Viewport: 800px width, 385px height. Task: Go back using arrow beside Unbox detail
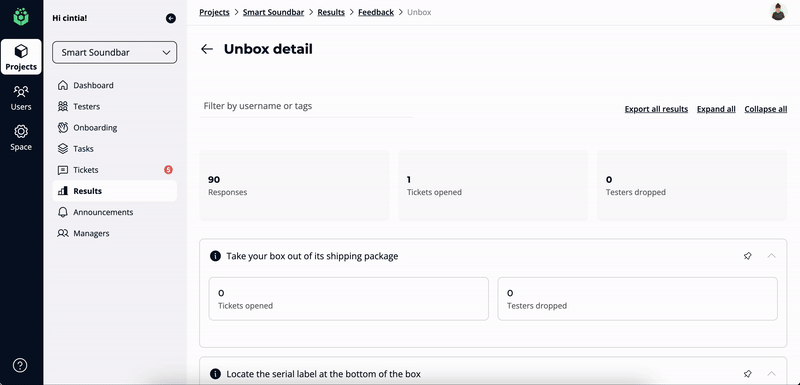pyautogui.click(x=207, y=49)
